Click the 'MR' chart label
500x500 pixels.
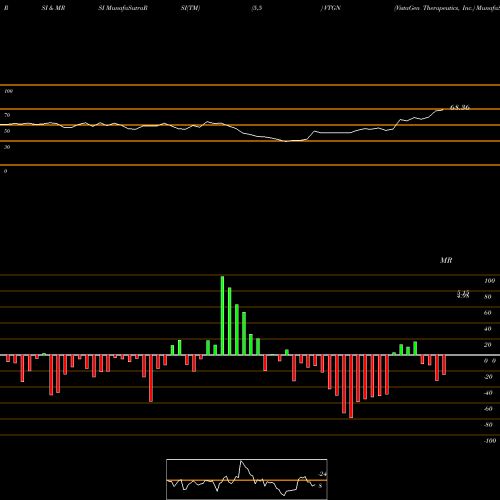click(446, 260)
